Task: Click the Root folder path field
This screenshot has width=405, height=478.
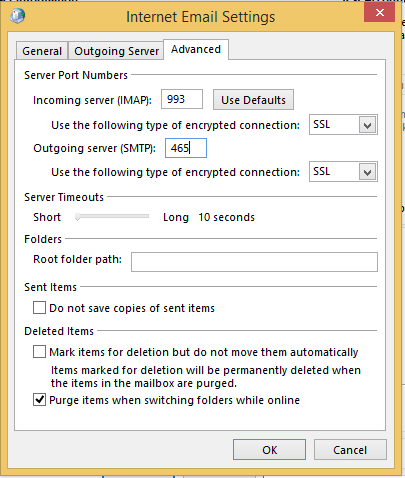Action: pyautogui.click(x=254, y=262)
